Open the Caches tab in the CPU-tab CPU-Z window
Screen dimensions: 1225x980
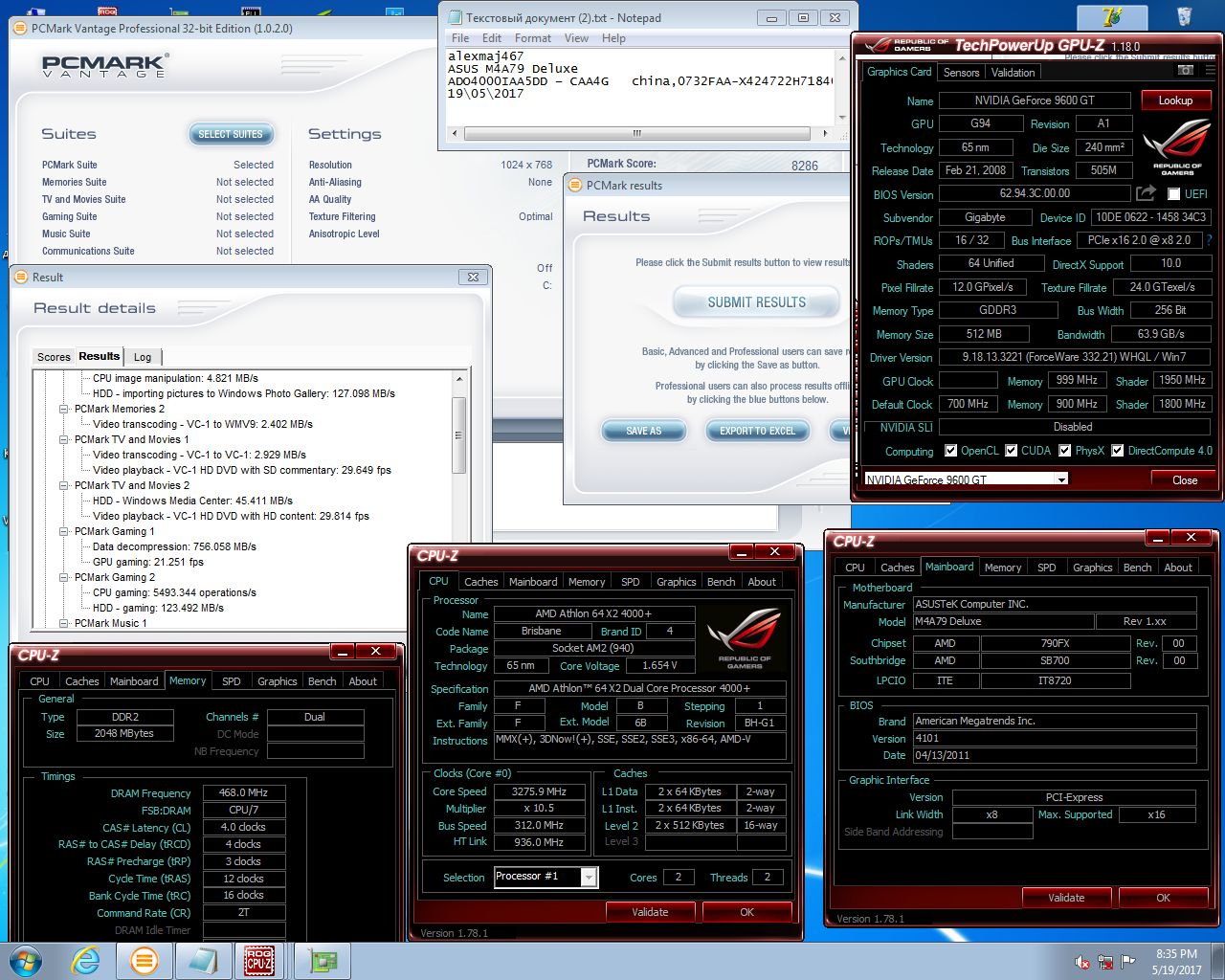tap(480, 582)
